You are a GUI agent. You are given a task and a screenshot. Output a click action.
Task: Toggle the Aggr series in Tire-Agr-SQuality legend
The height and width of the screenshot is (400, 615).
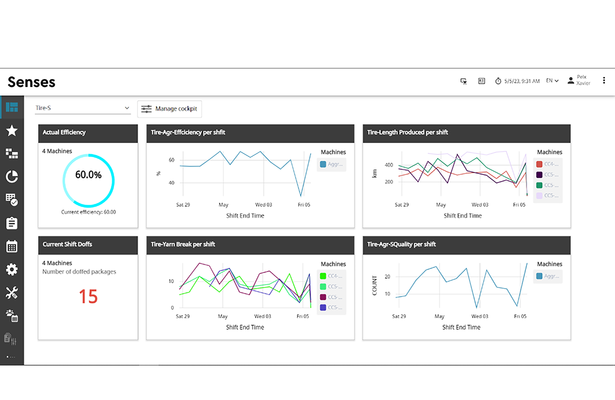[x=547, y=276]
